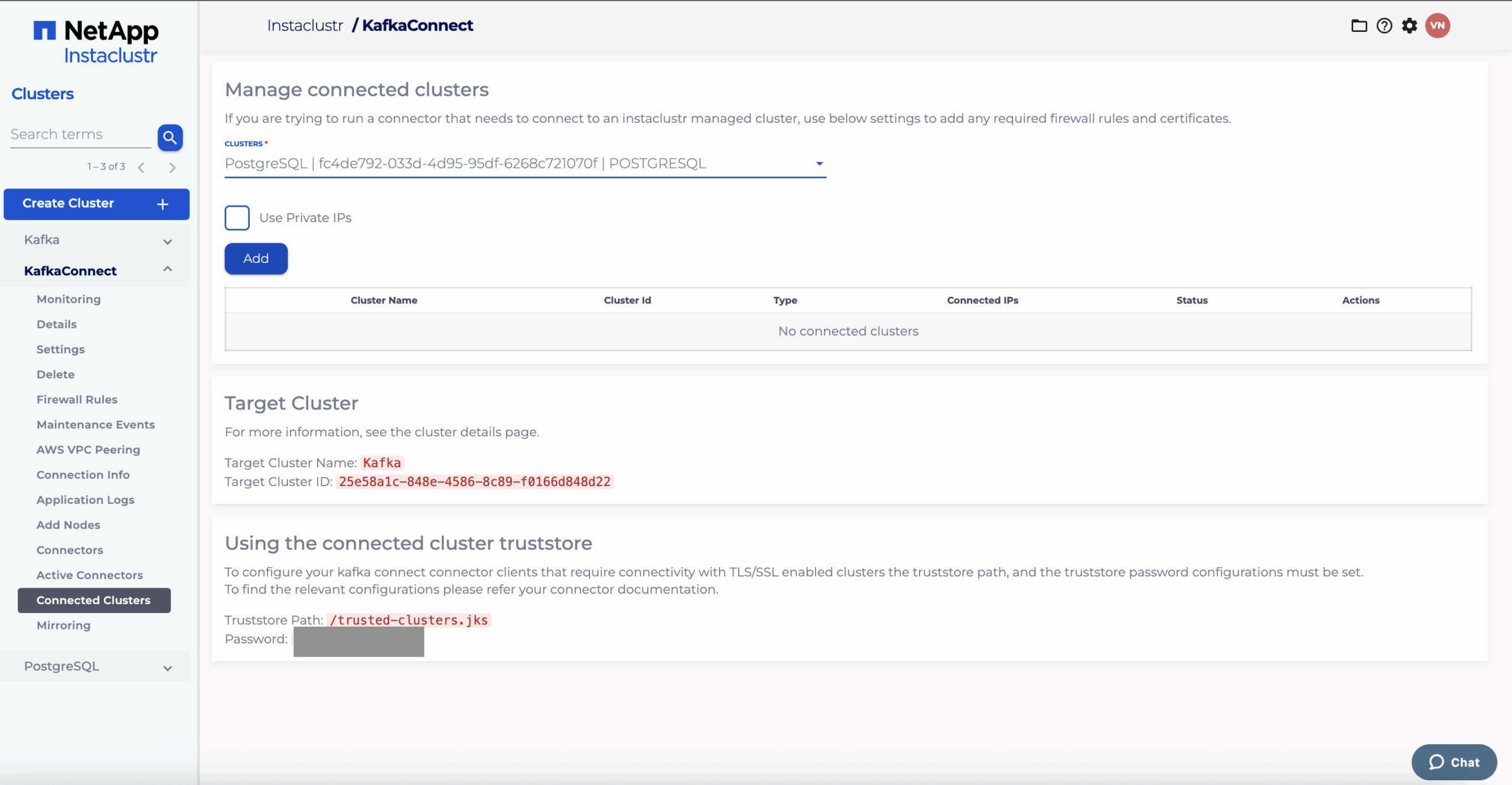Go to the previous page of the cluster list
This screenshot has width=1512, height=785.
click(141, 168)
